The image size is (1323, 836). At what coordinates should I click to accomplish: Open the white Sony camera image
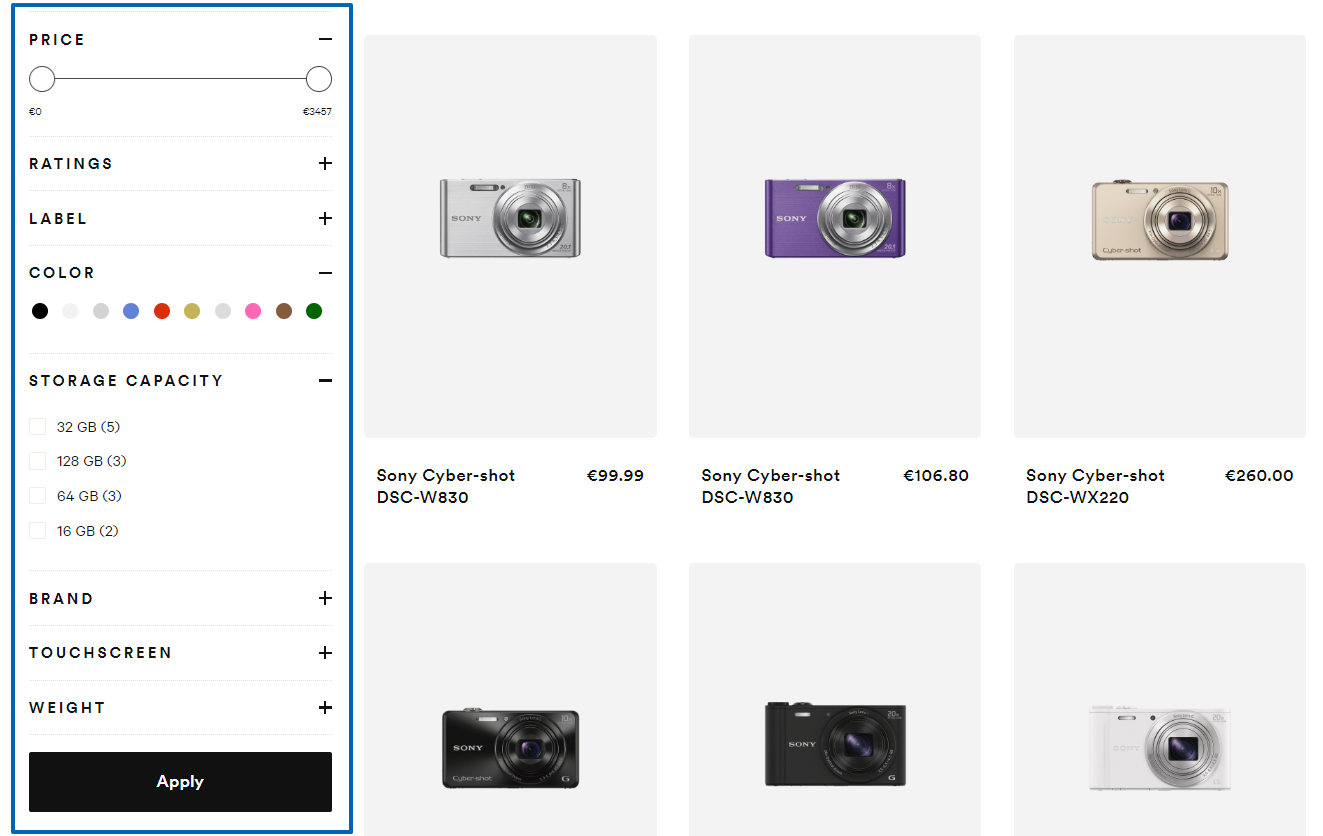point(1160,700)
